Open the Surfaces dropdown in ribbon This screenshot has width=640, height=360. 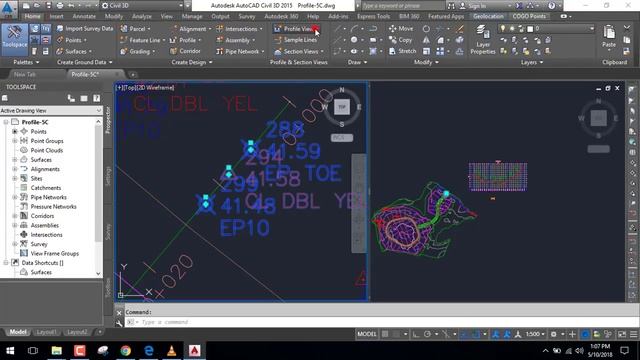coord(74,51)
